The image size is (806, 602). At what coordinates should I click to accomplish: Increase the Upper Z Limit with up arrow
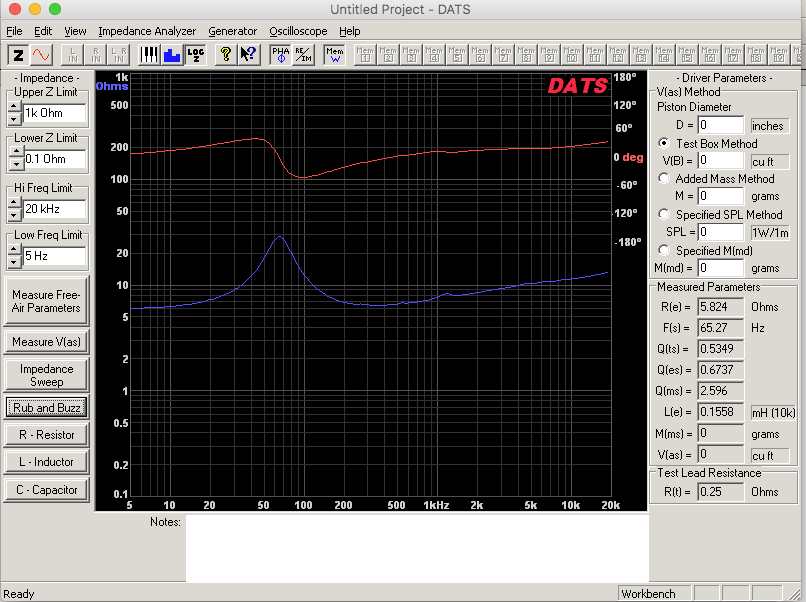[x=14, y=107]
